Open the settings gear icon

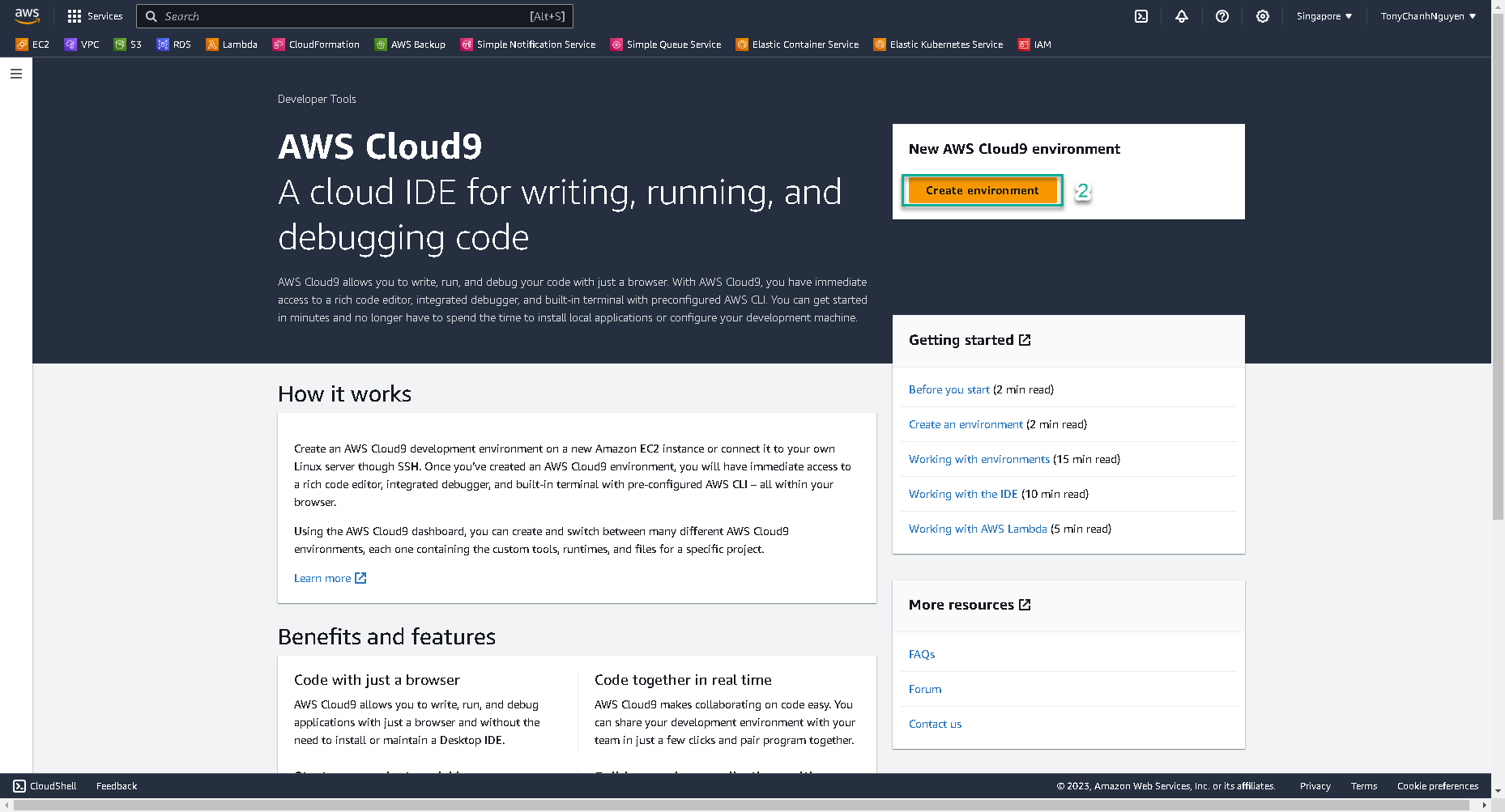[x=1262, y=16]
